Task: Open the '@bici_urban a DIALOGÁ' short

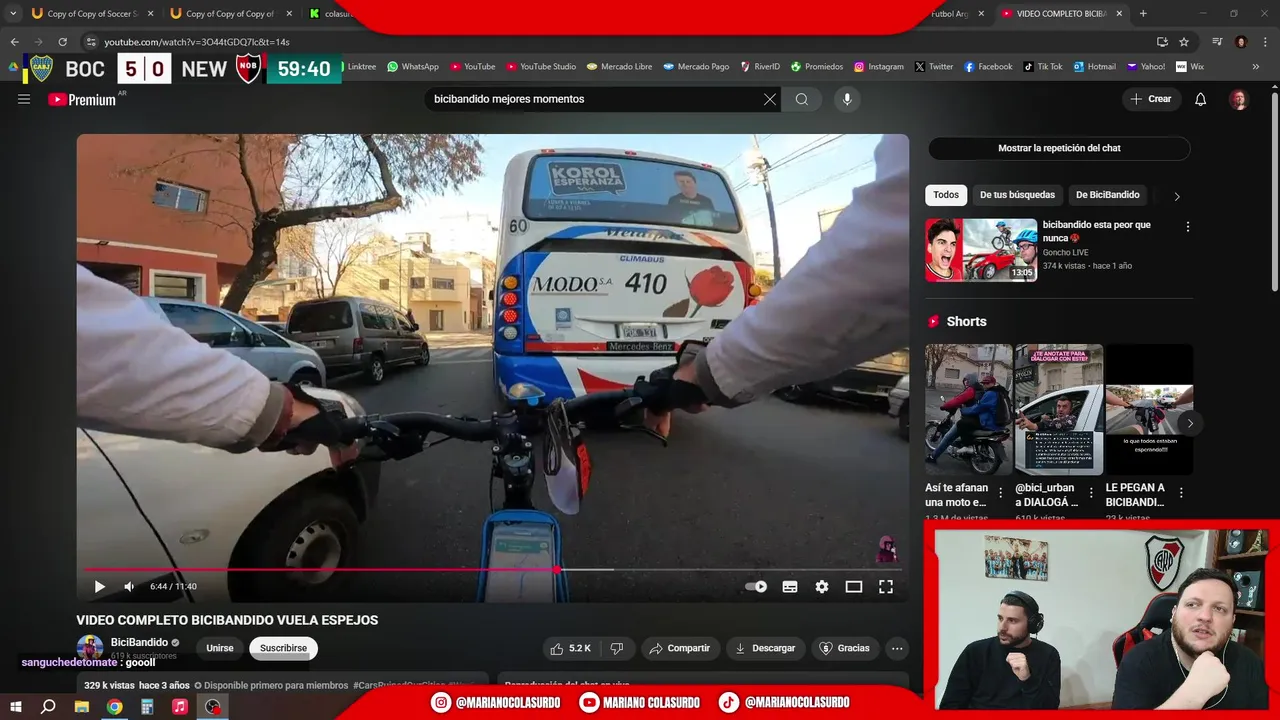Action: tap(1059, 409)
